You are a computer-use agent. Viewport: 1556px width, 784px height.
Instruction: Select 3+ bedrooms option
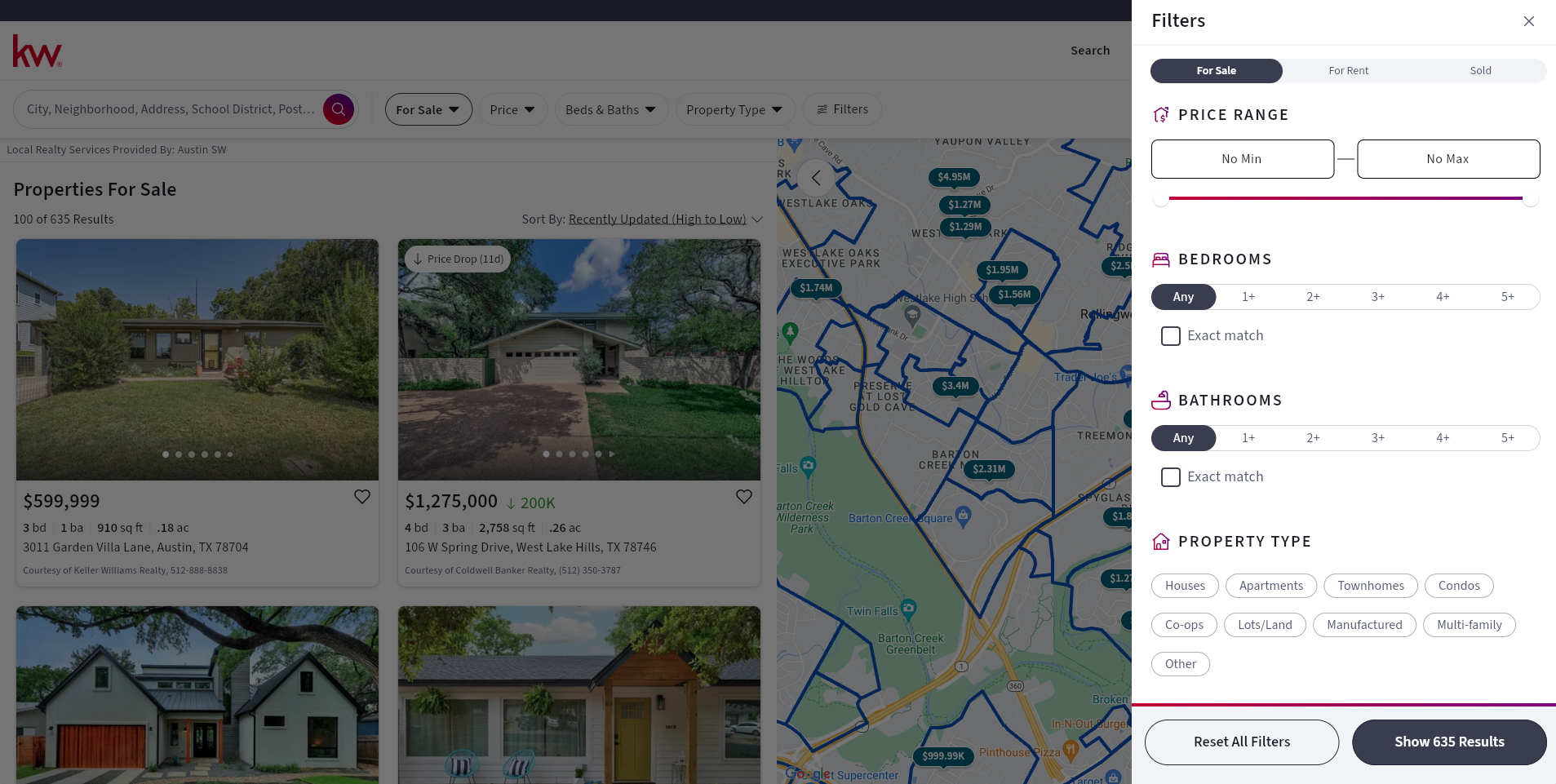tap(1378, 297)
